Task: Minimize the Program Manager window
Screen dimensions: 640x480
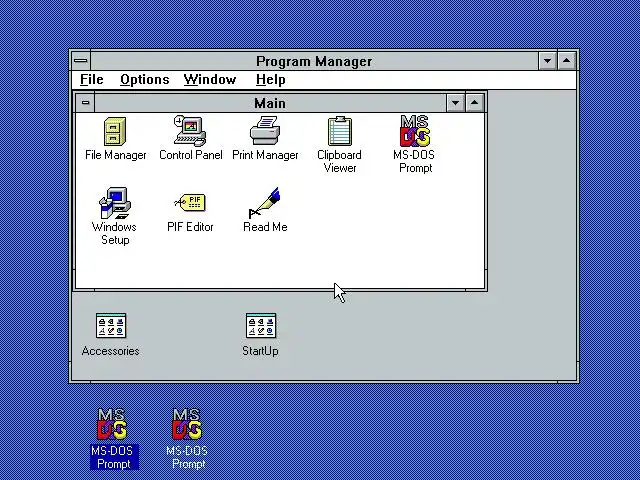Action: pyautogui.click(x=547, y=61)
